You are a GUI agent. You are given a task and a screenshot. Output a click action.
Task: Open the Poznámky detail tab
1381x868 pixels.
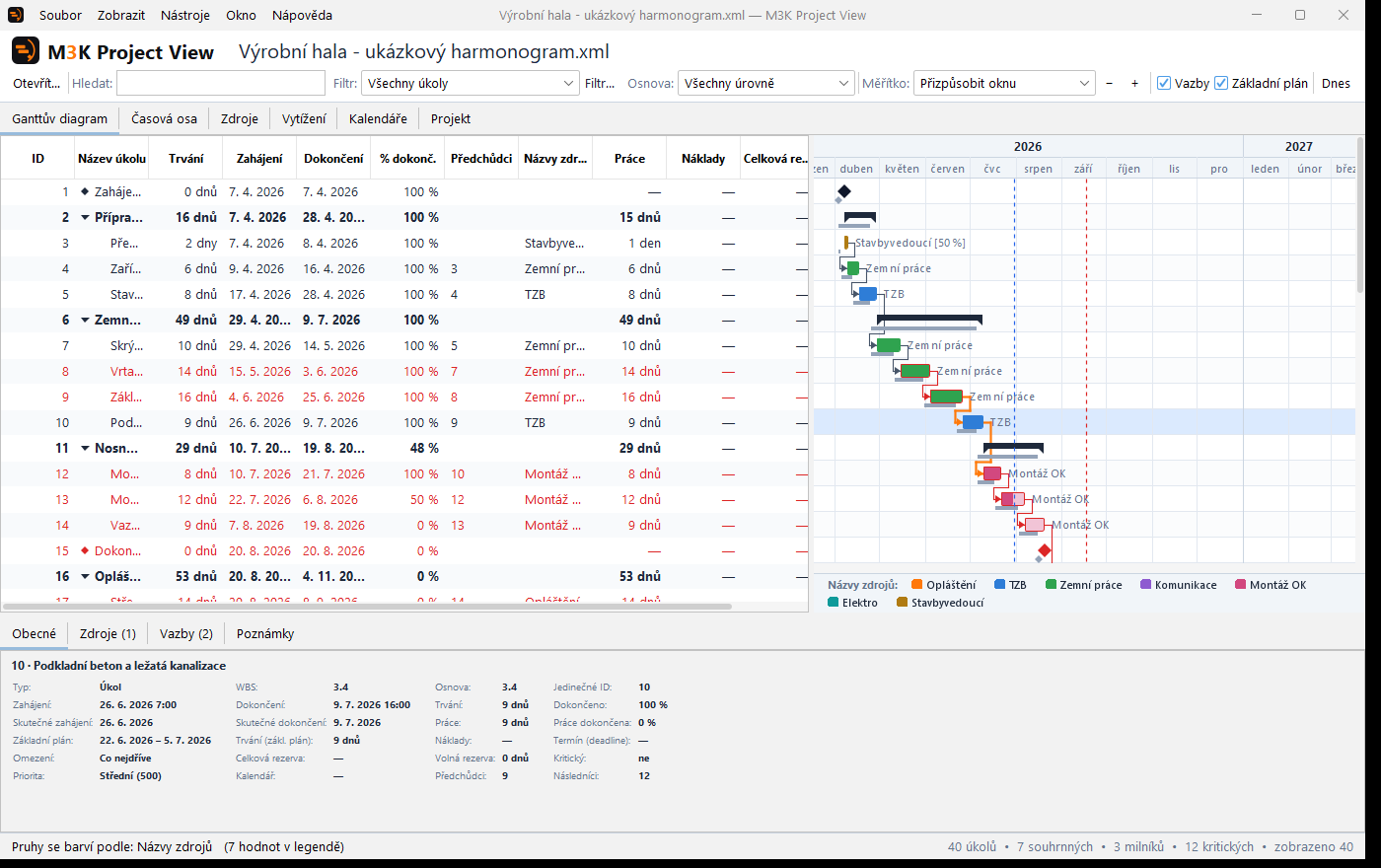[x=265, y=633]
